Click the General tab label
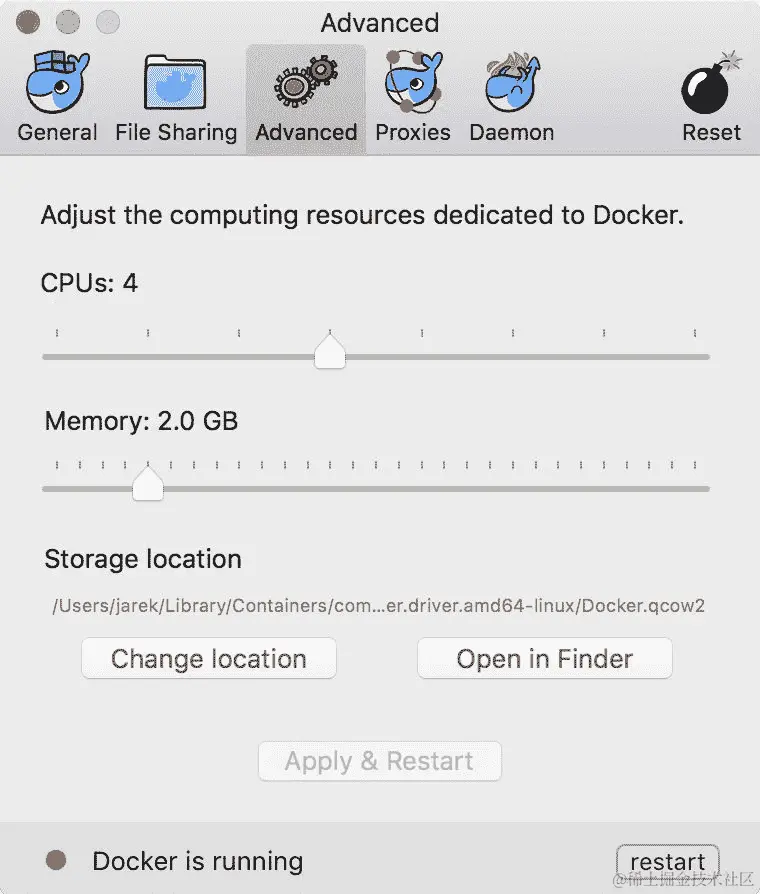The height and width of the screenshot is (894, 760). point(57,132)
